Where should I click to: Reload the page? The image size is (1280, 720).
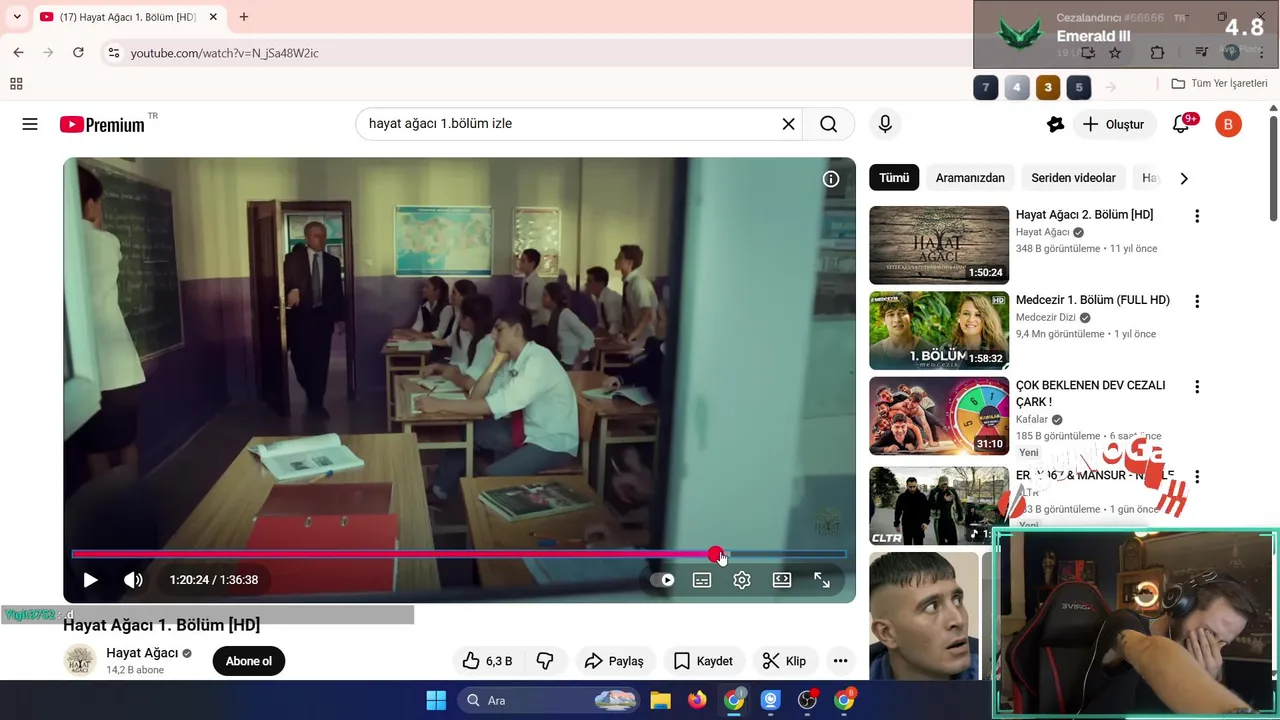(x=78, y=52)
